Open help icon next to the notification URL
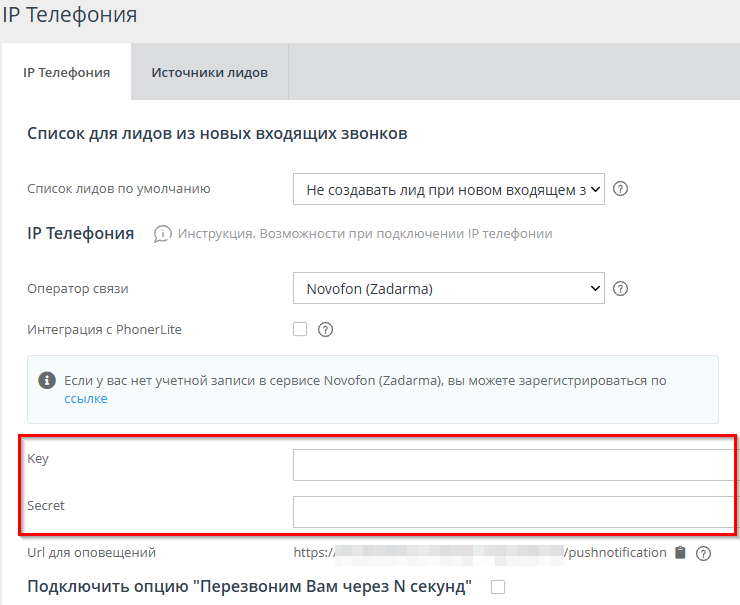This screenshot has height=605, width=740. [x=703, y=553]
